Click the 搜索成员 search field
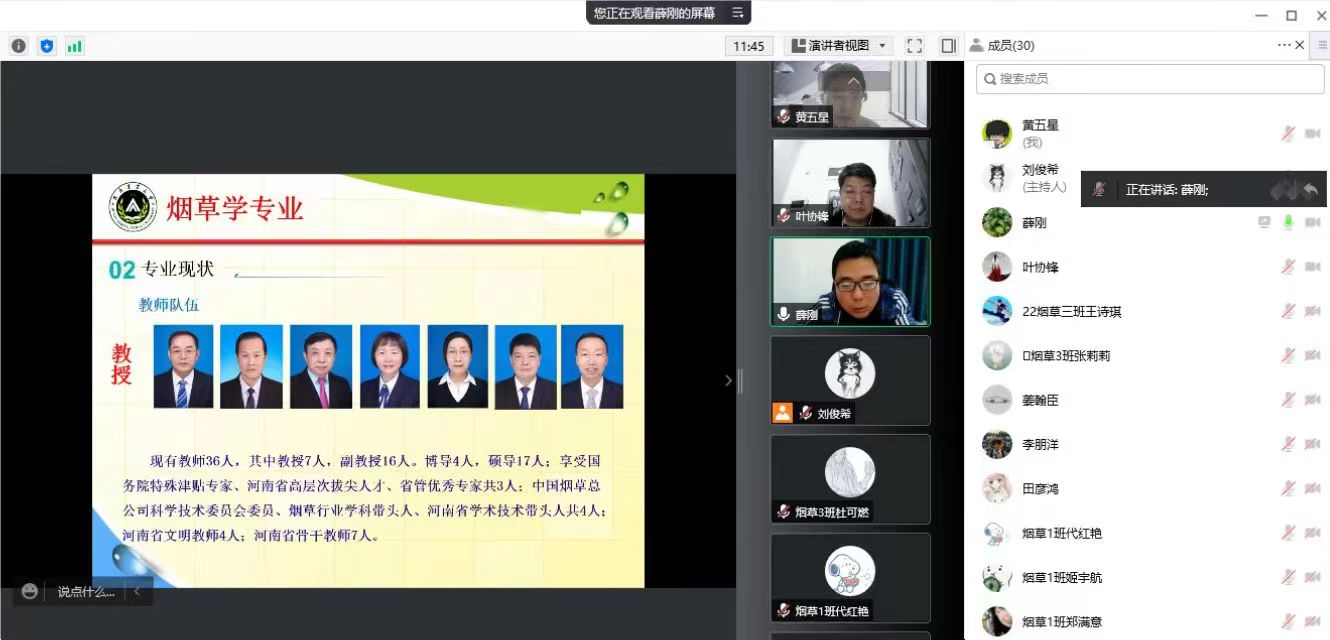The height and width of the screenshot is (640, 1330). 1148,78
